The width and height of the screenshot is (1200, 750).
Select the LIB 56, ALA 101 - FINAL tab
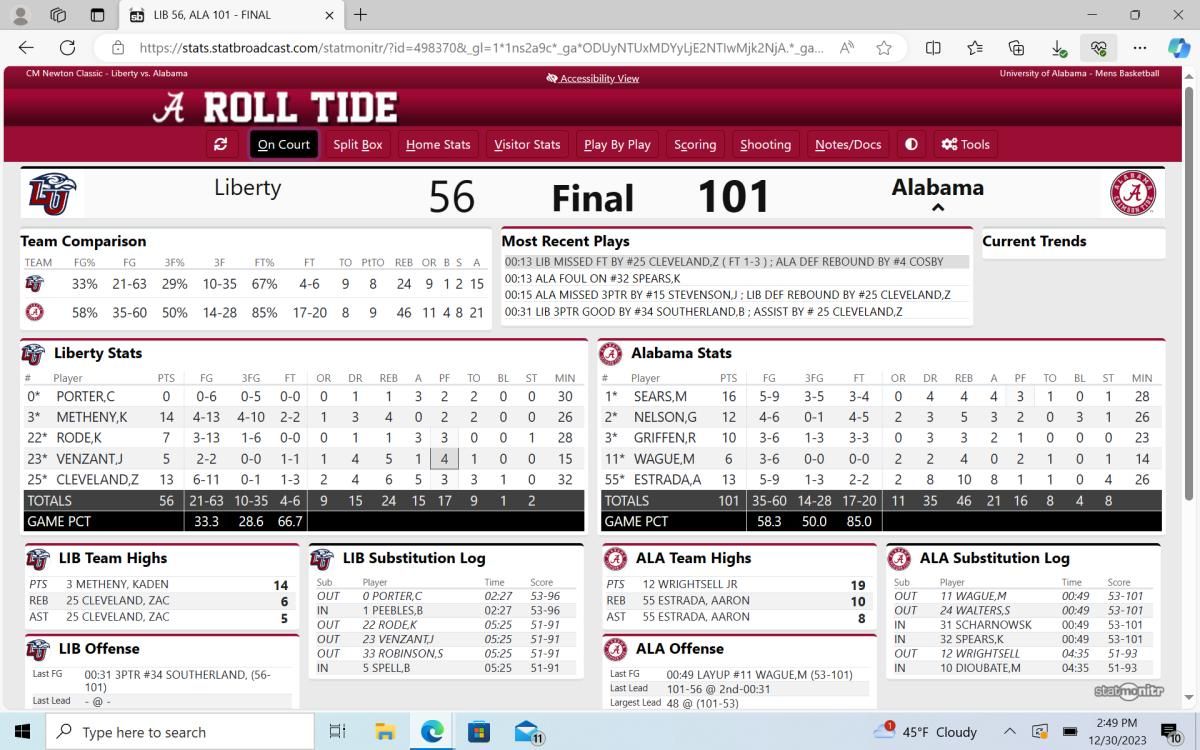coord(229,15)
